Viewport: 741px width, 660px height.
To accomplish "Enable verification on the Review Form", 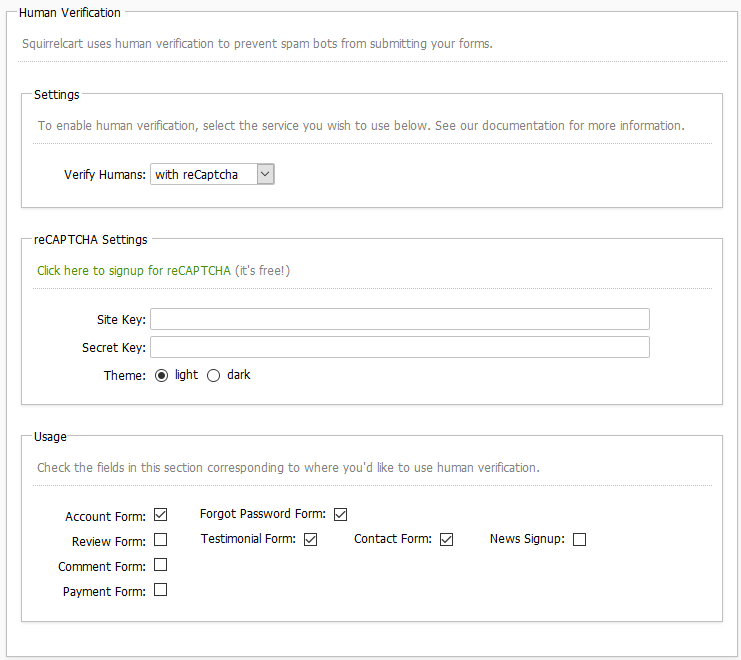I will 160,540.
